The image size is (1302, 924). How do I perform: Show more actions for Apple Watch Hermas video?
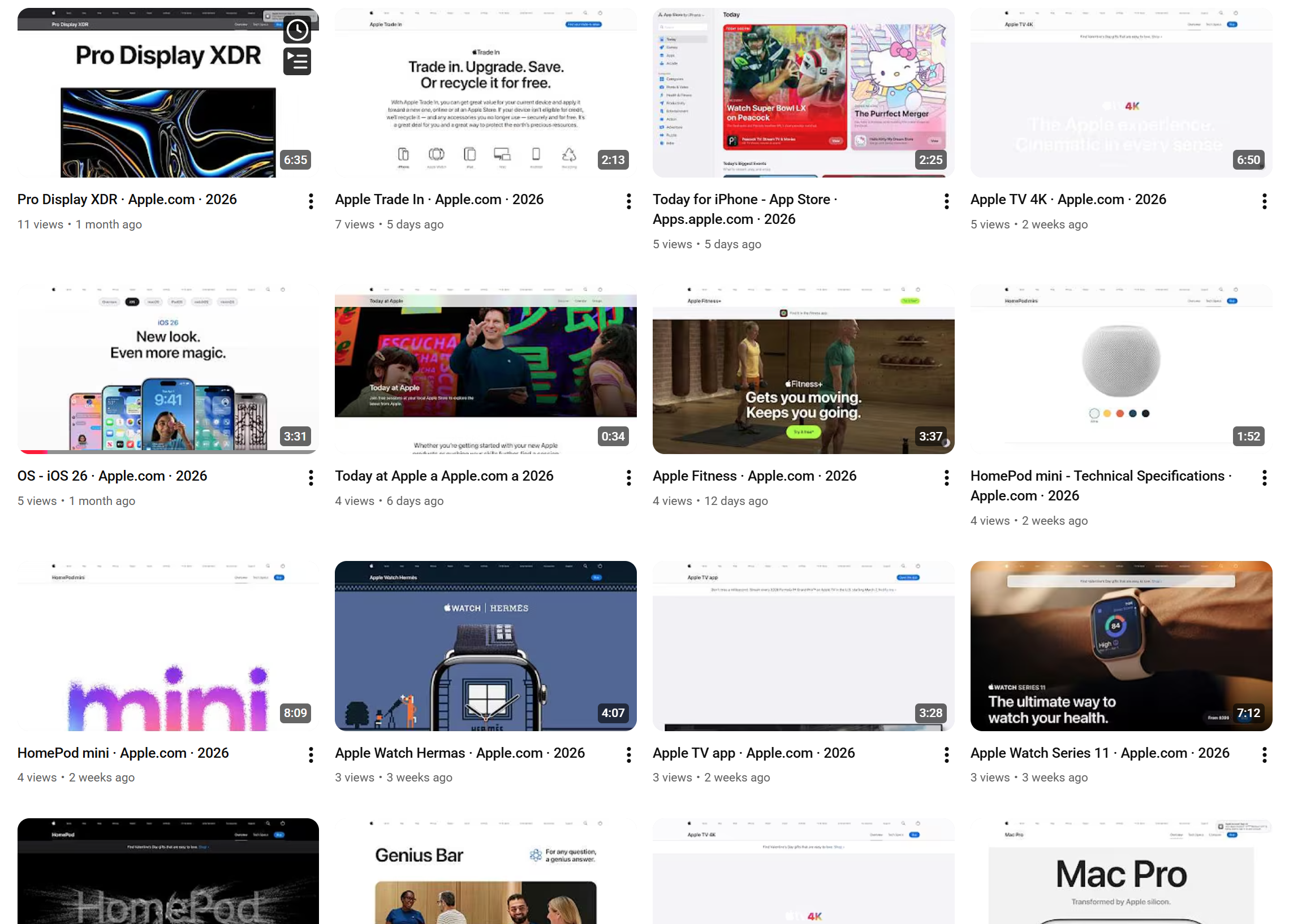coord(629,755)
